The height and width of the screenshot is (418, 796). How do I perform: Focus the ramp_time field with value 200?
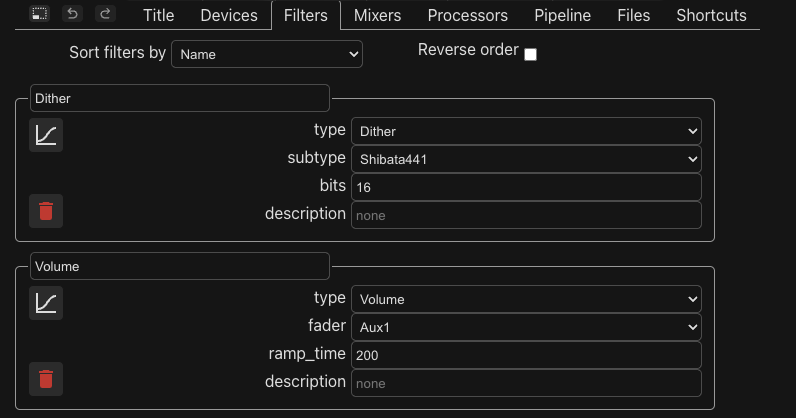[x=526, y=356]
